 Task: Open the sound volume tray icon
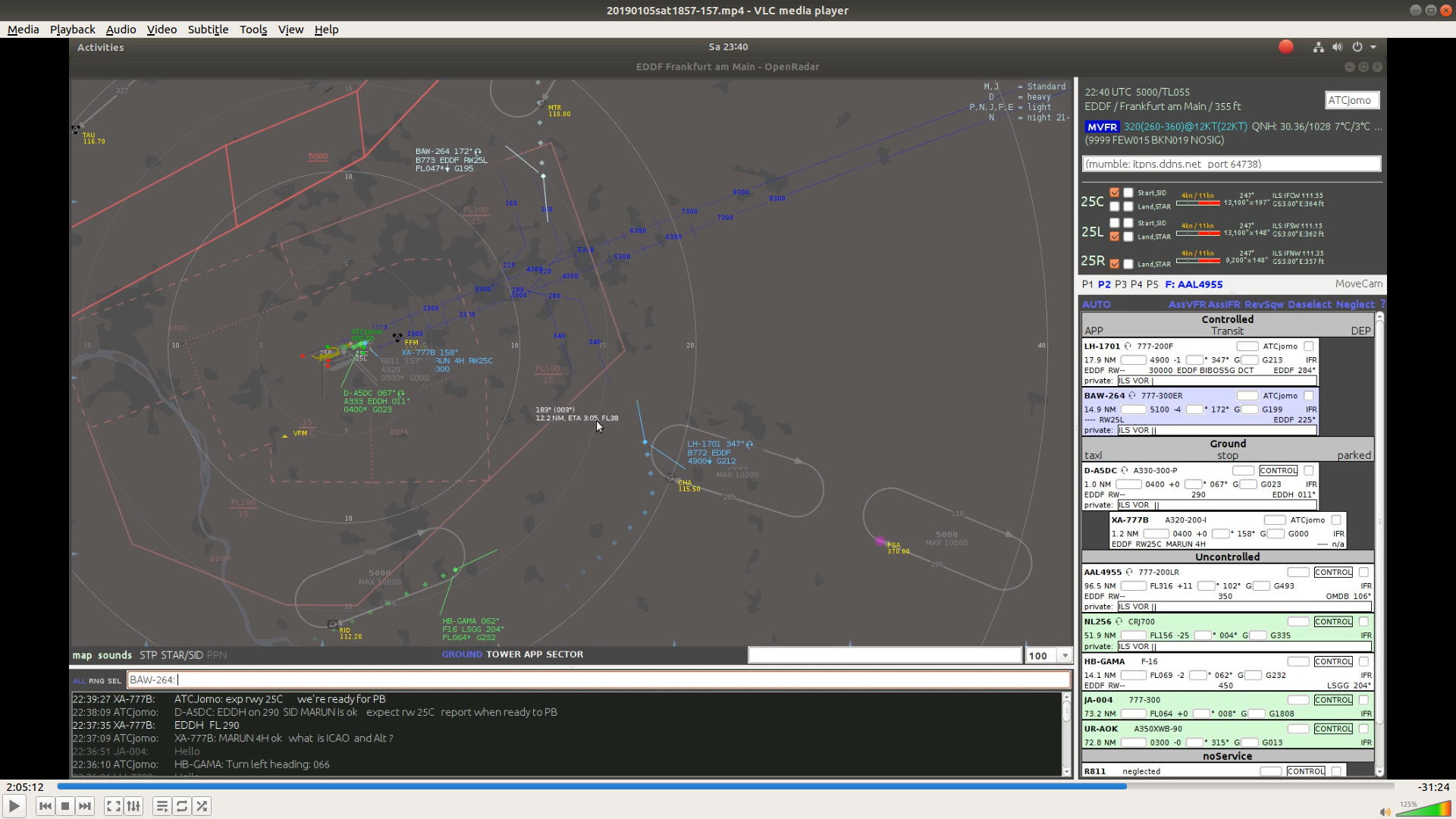[x=1338, y=47]
